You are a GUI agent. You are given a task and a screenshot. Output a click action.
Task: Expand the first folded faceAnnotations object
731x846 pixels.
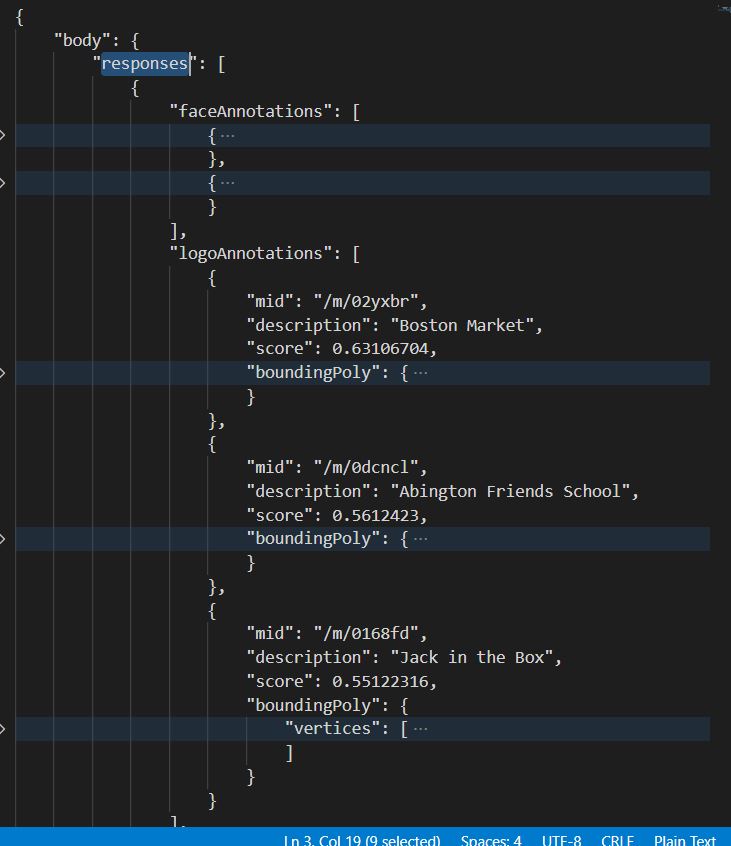coord(3,135)
